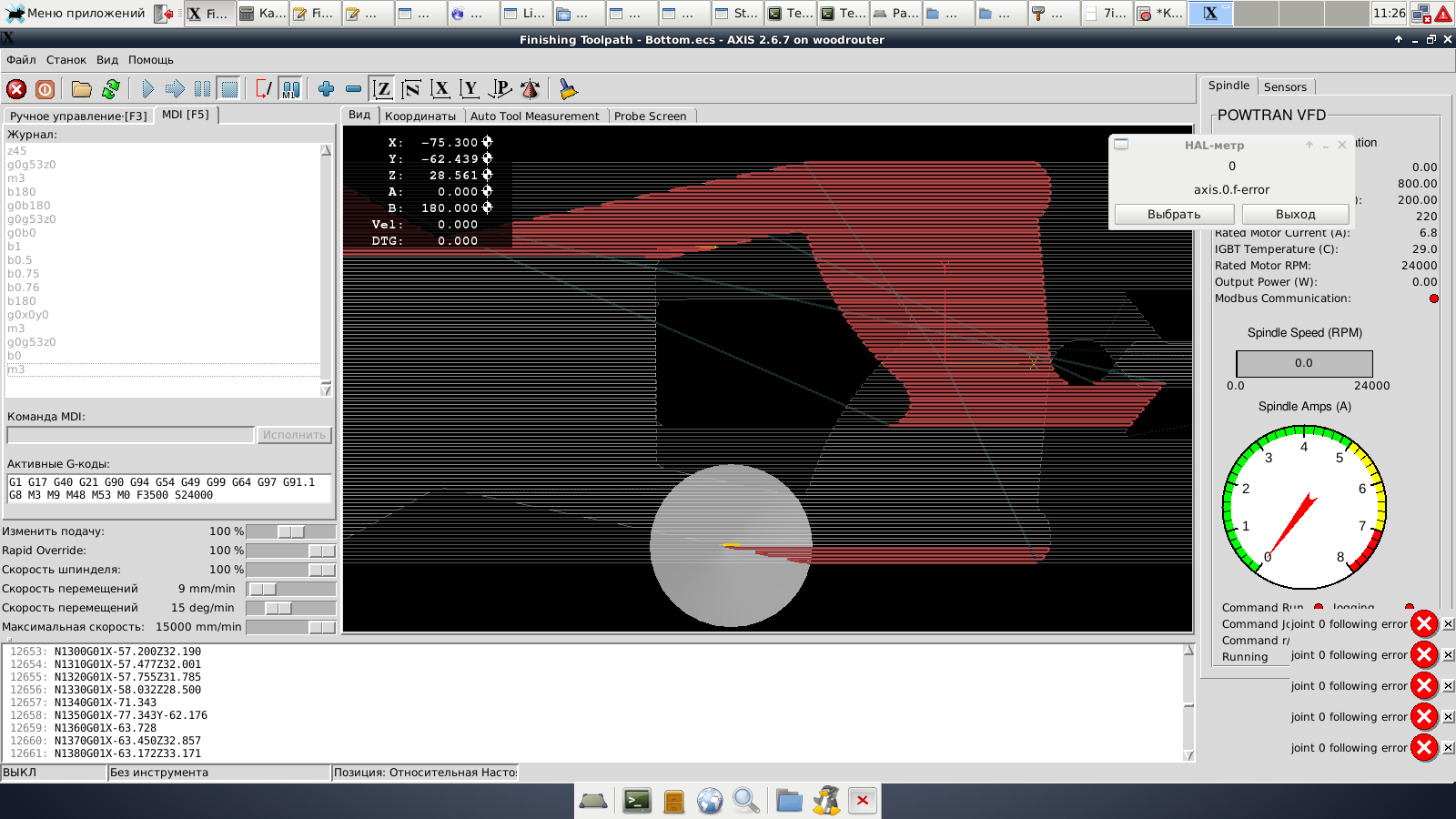Zoom in with the plus icon
The image size is (1456, 819).
point(326,89)
